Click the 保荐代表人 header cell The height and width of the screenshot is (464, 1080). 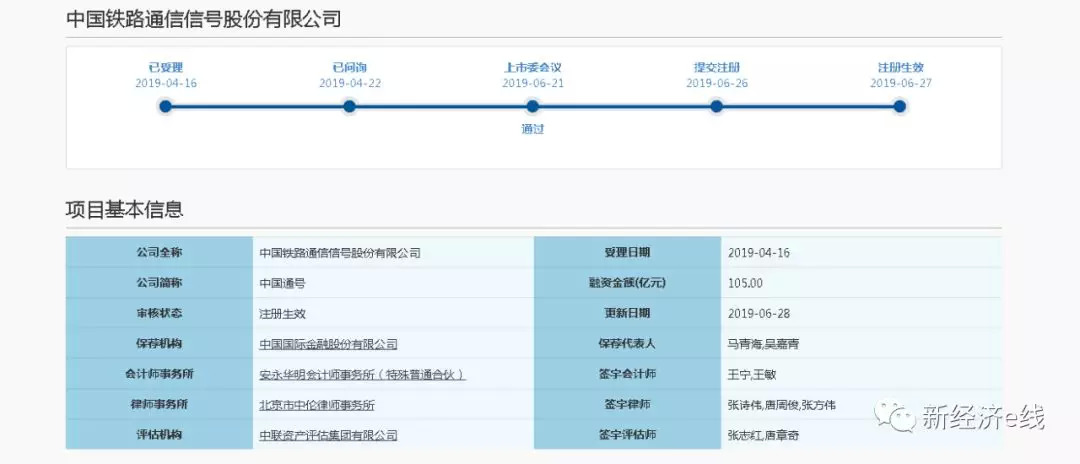click(x=627, y=343)
